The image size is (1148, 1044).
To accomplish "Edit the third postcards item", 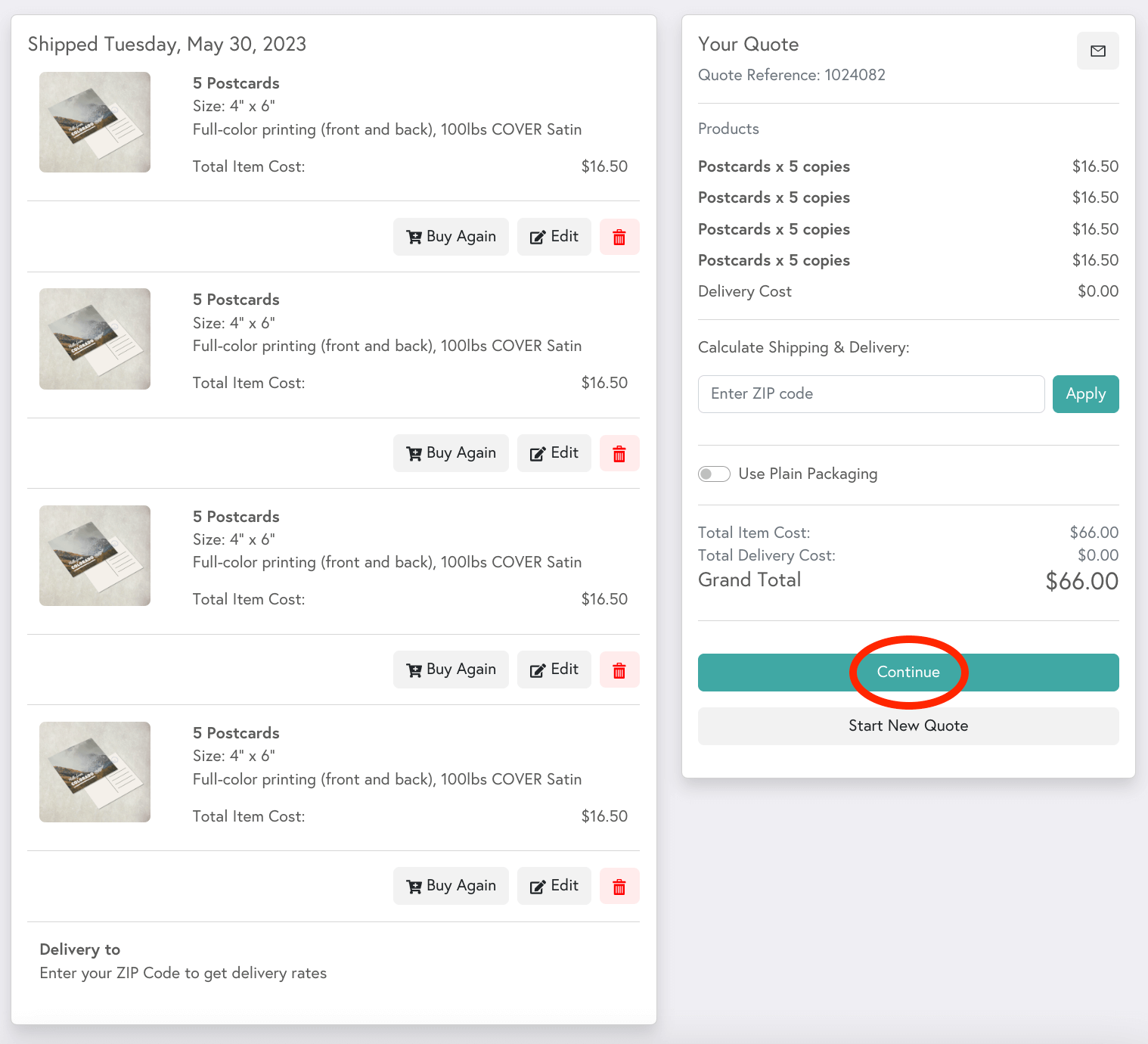I will point(554,670).
